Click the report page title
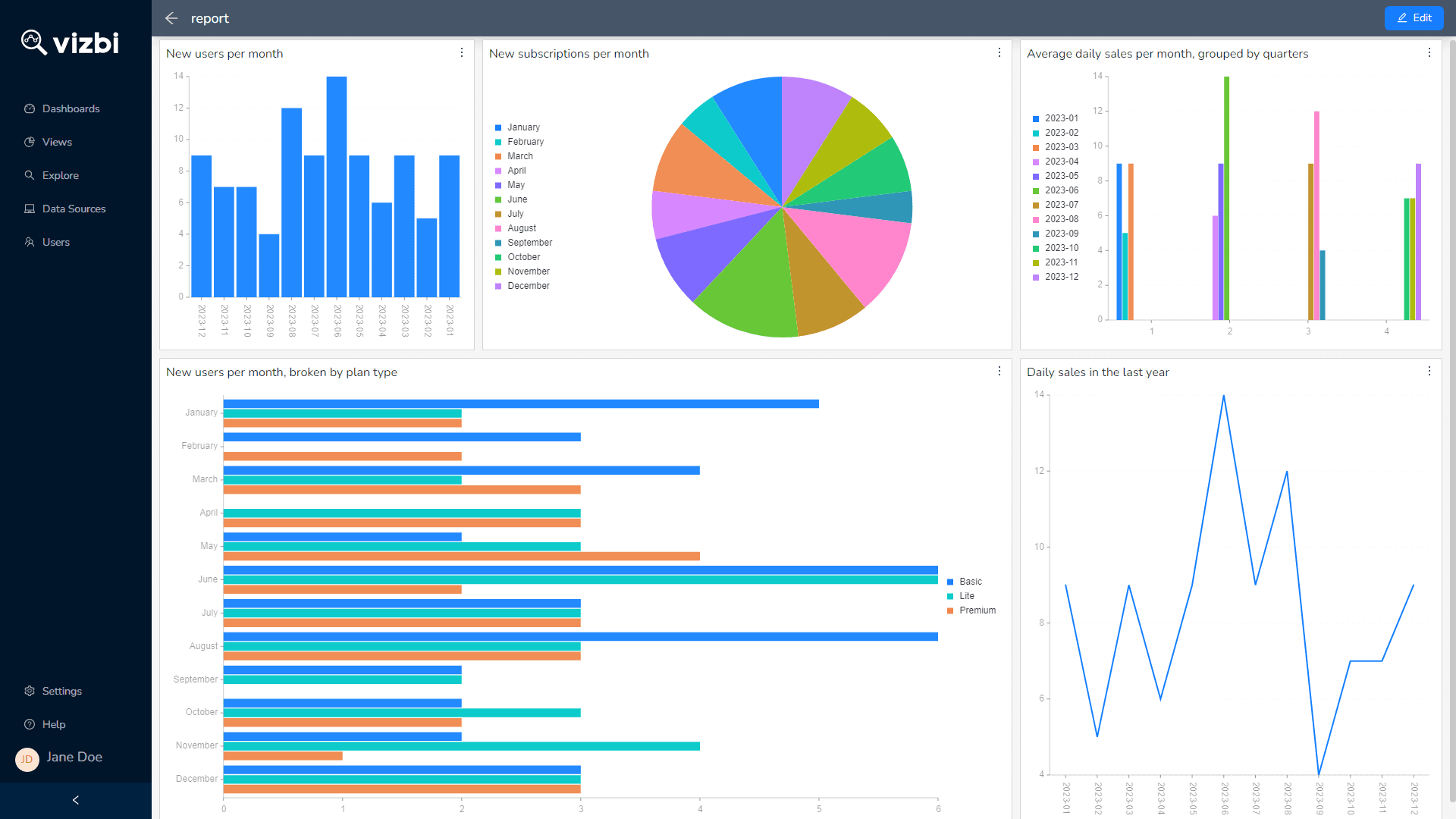 pos(210,18)
